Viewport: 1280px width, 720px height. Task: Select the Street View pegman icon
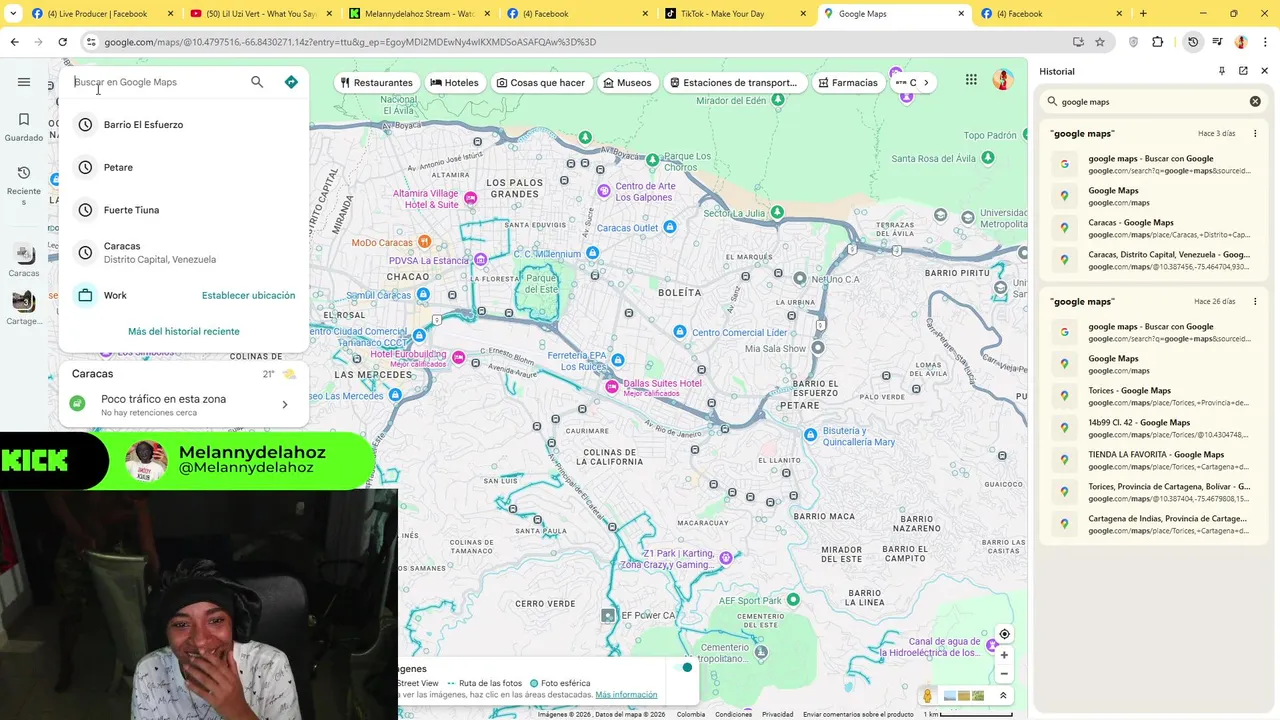coord(928,696)
